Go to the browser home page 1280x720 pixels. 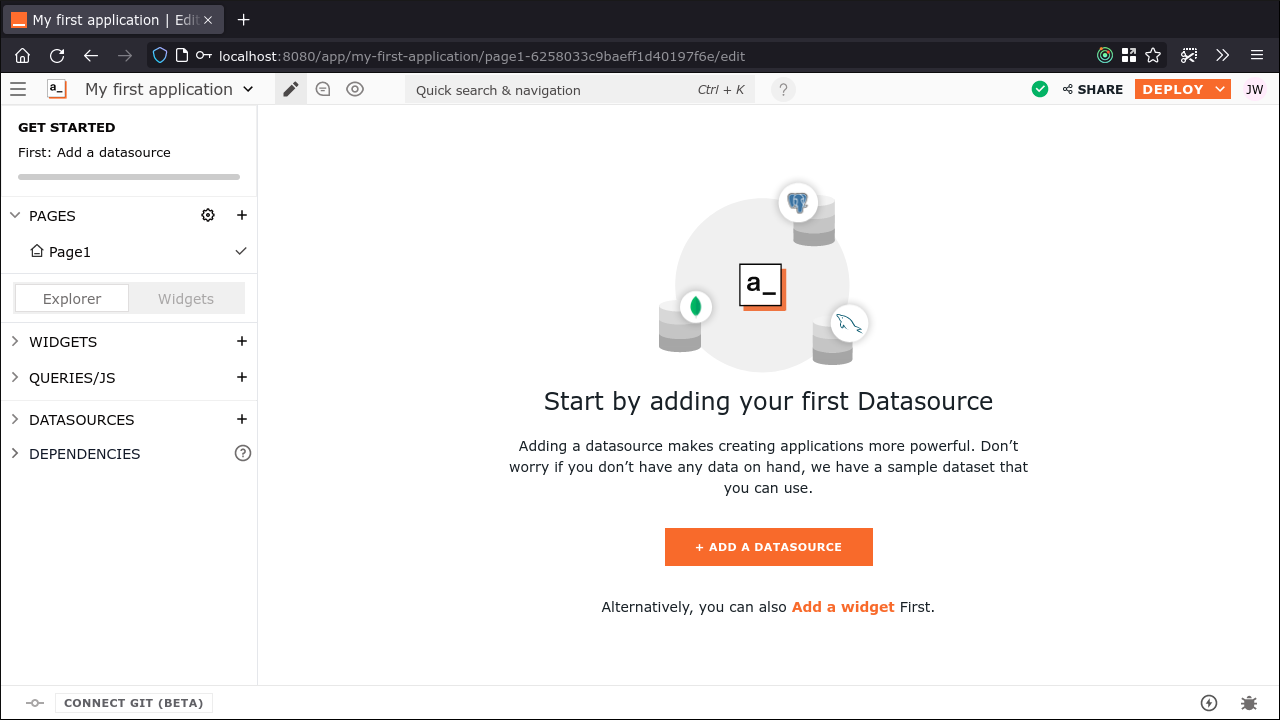tap(22, 56)
